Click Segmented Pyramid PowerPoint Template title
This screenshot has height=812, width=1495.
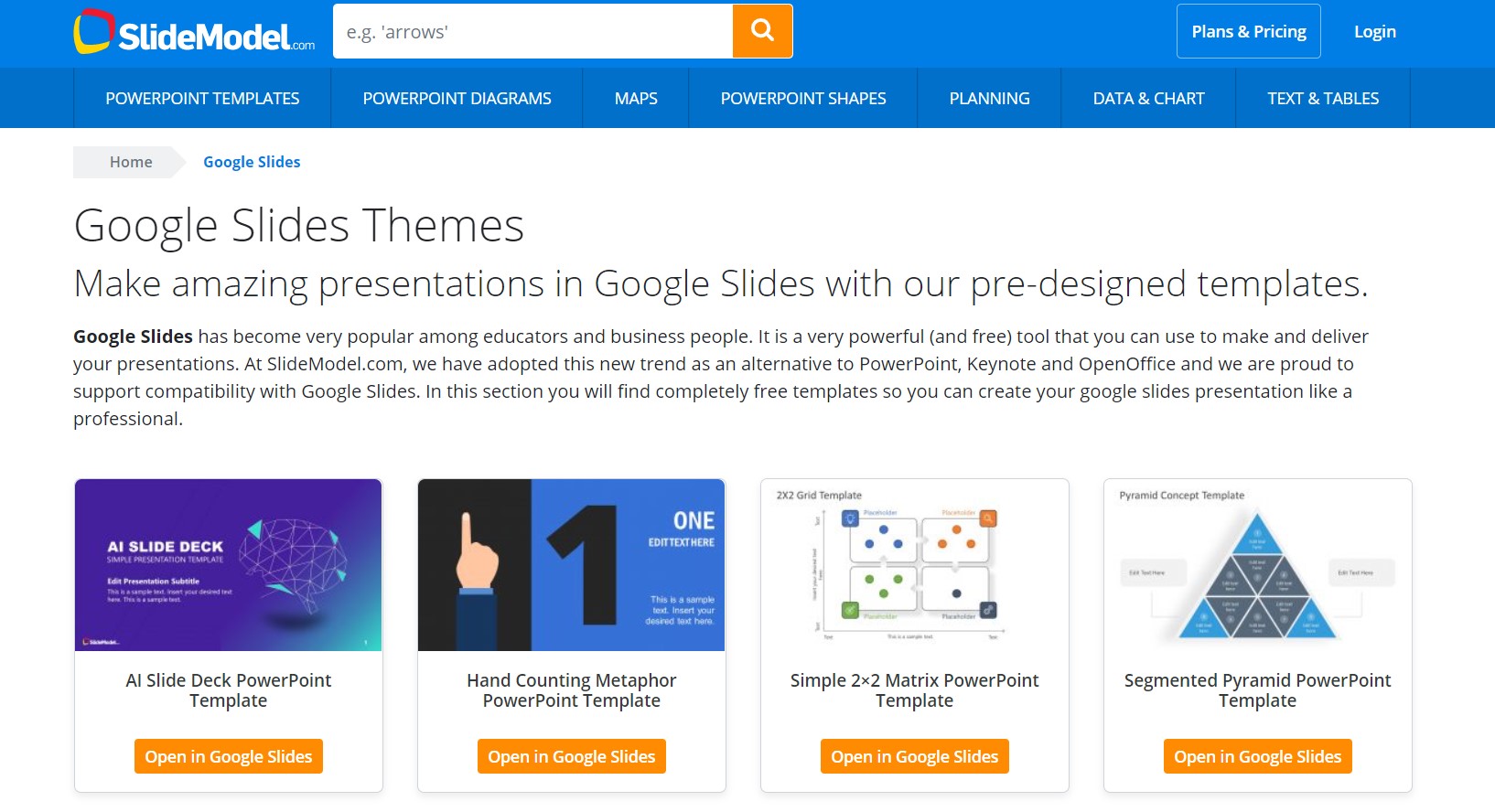pos(1258,690)
